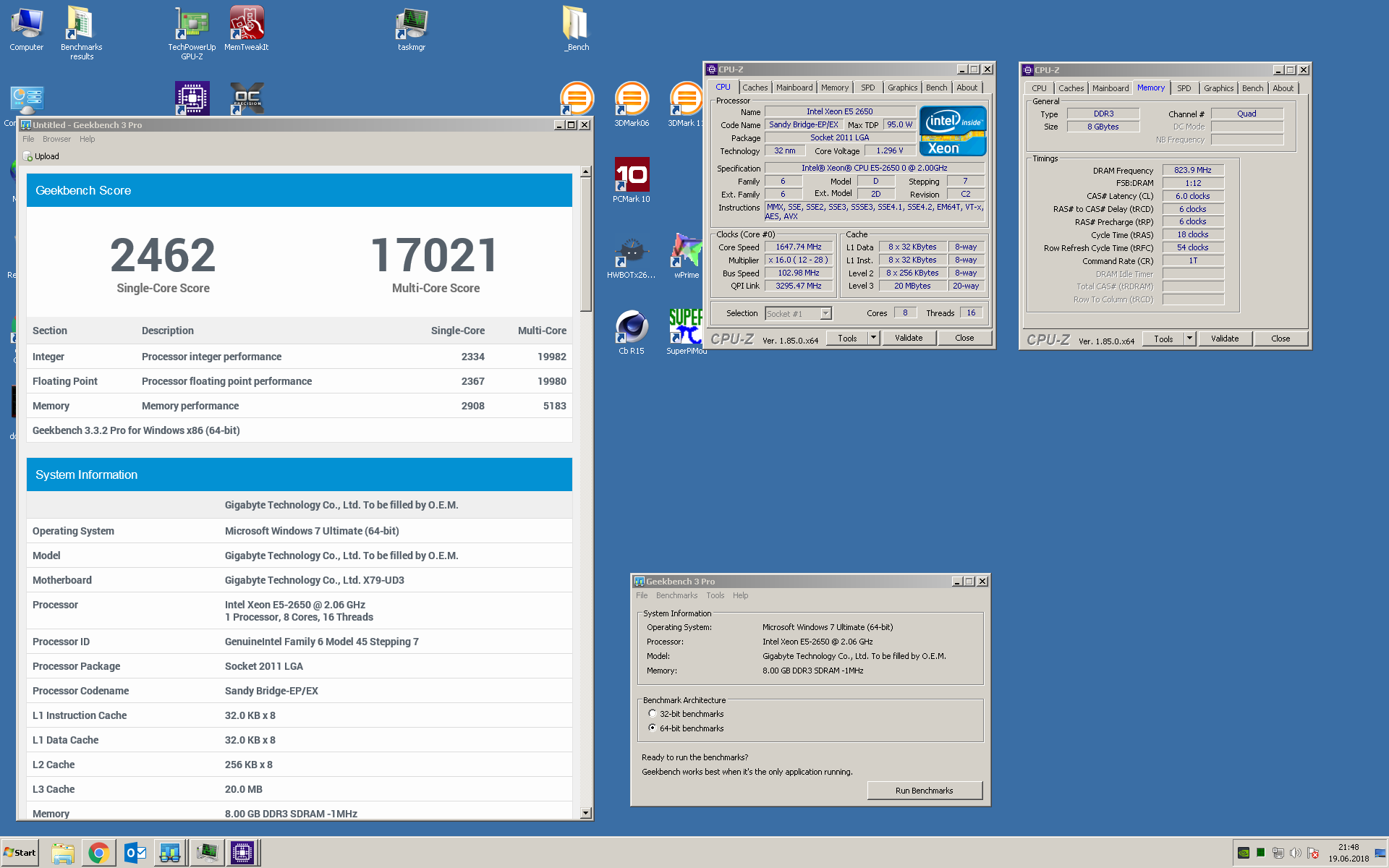Switch to Mainboard tab in CPU-Z CPU window
Viewport: 1389px width, 868px height.
tap(794, 88)
